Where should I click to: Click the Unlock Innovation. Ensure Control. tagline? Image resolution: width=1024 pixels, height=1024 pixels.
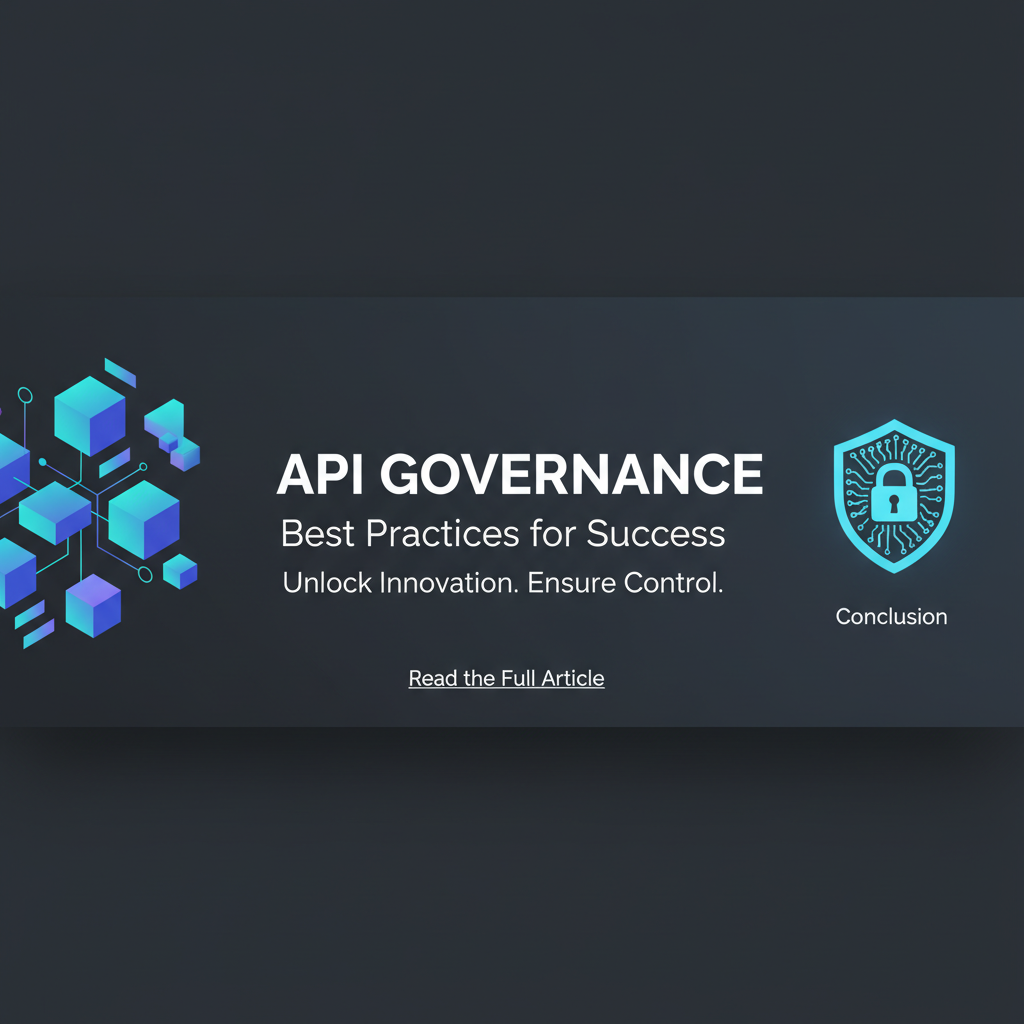pos(502,583)
